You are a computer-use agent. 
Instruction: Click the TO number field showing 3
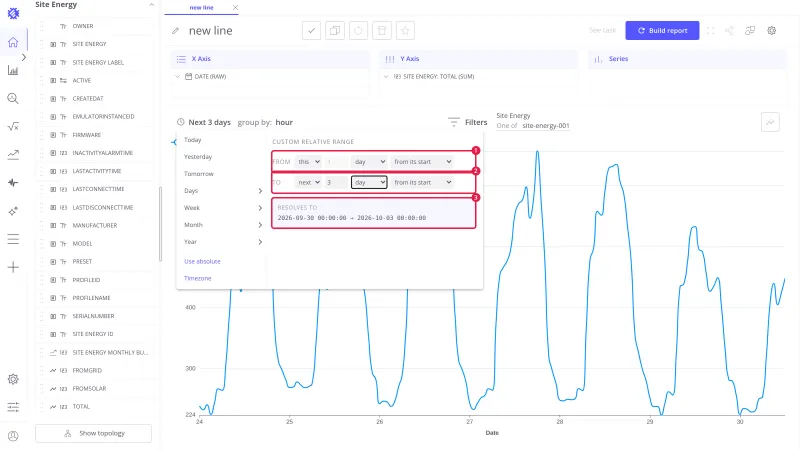click(336, 182)
